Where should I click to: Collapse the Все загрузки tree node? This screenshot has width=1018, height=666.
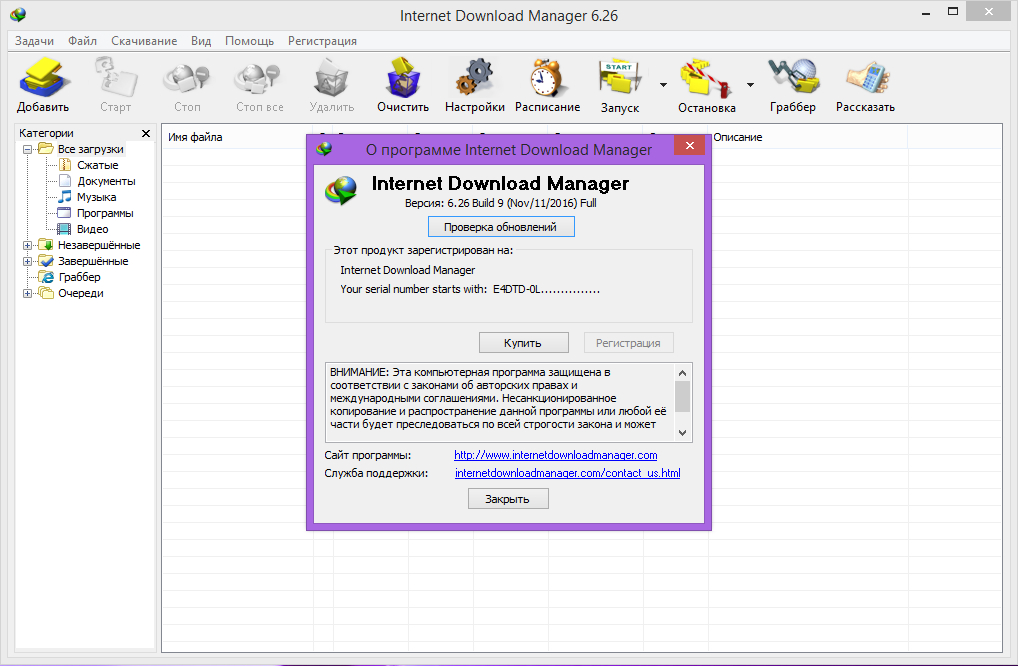27,150
